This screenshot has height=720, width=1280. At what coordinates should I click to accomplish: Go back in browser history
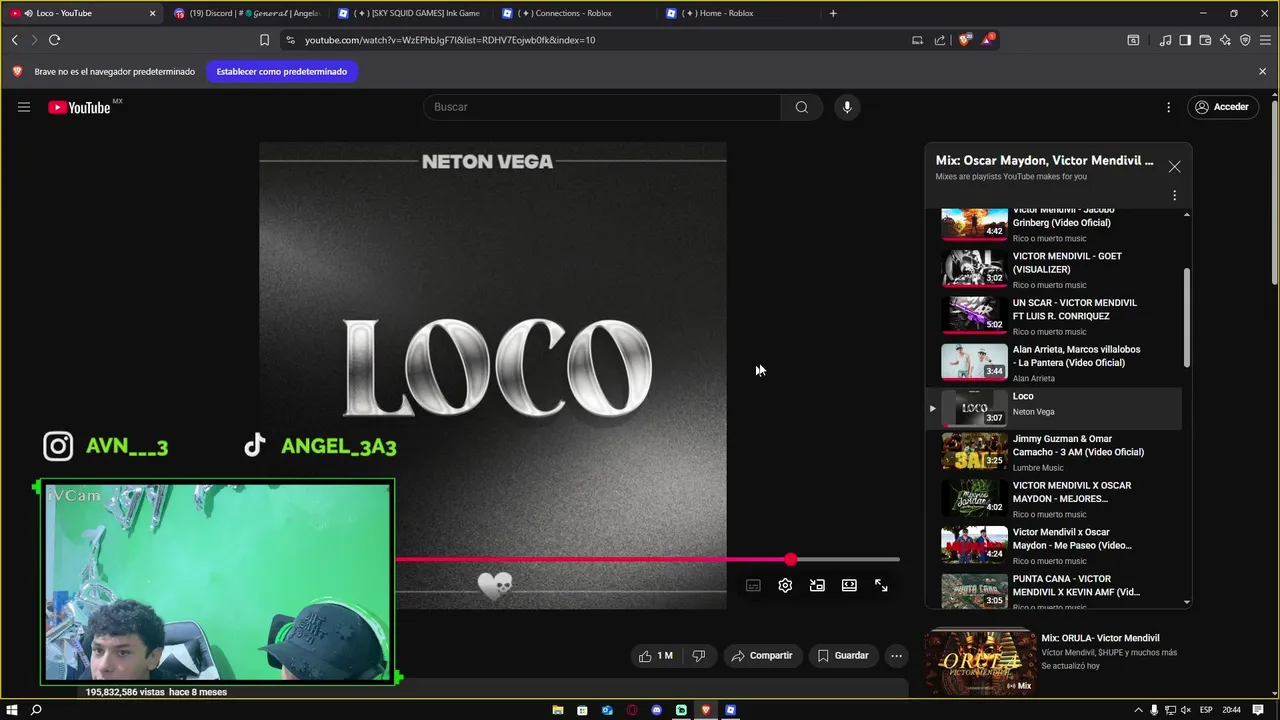click(x=14, y=40)
